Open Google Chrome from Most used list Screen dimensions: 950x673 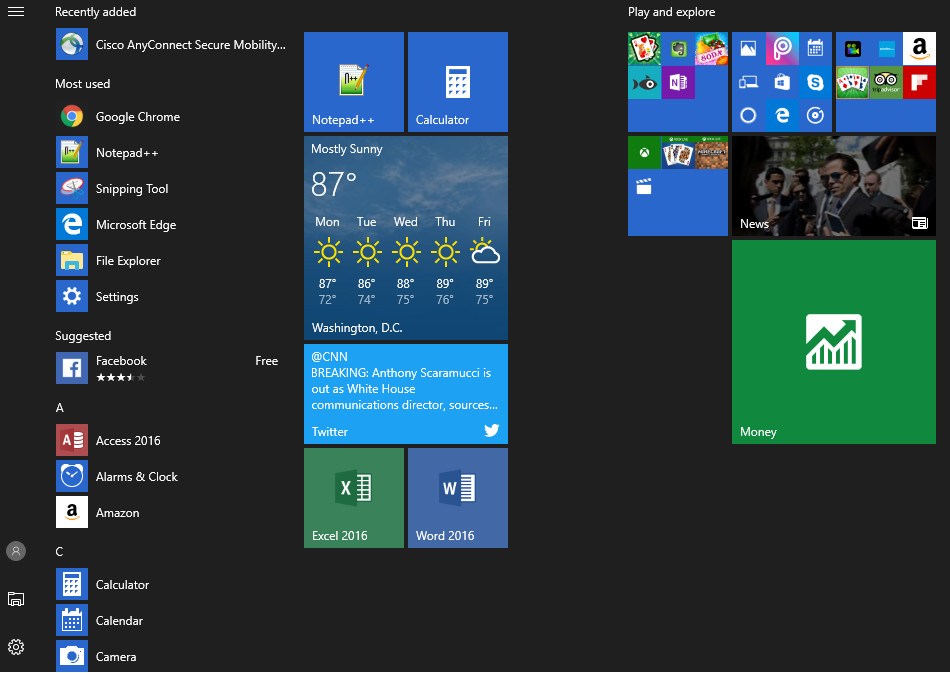(x=137, y=117)
